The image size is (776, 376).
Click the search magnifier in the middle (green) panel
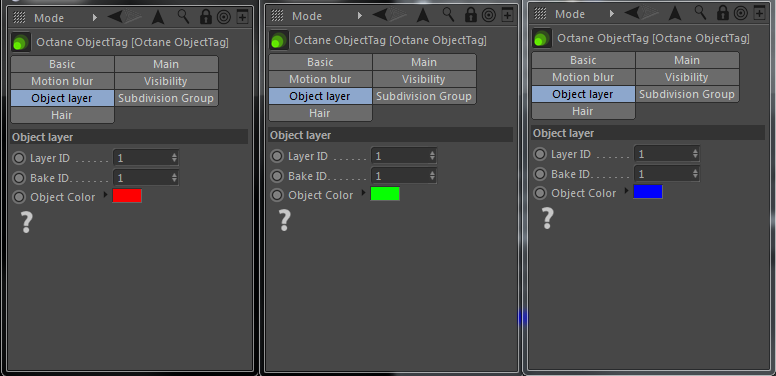pos(448,15)
